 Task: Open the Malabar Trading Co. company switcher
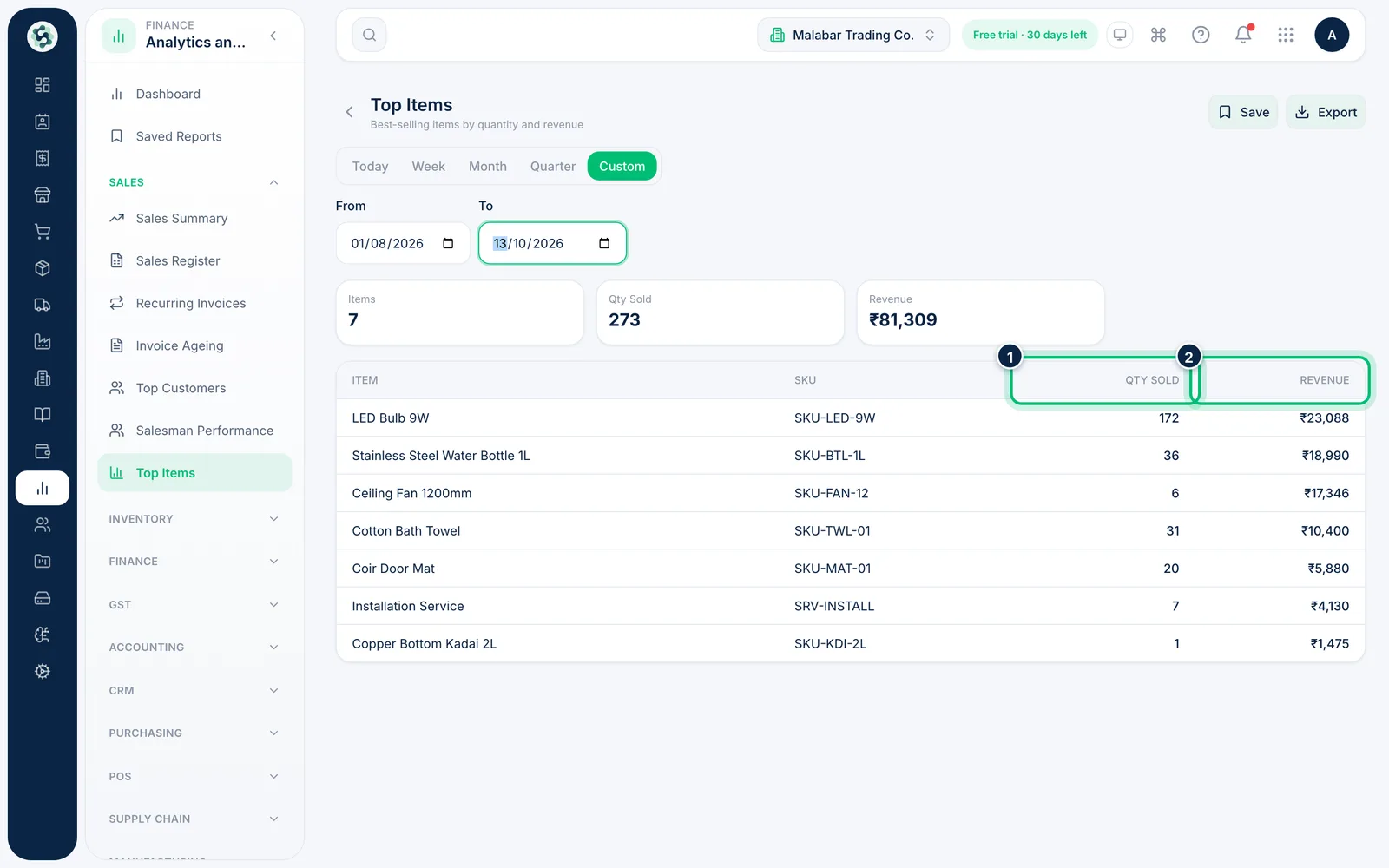pos(853,35)
